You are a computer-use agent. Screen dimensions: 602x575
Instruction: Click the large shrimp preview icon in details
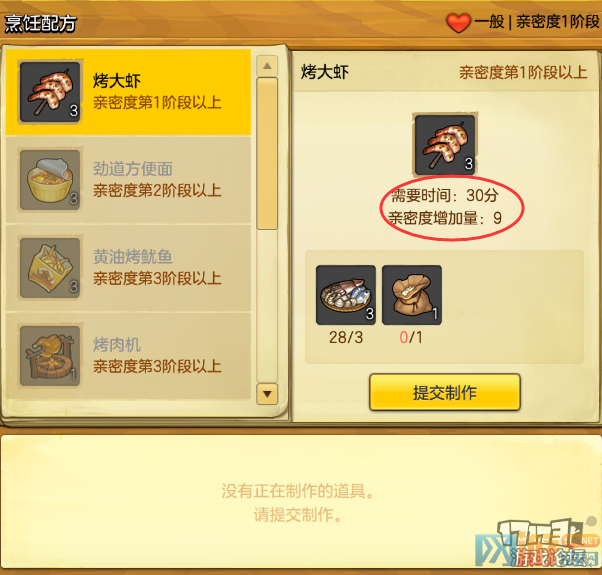coord(445,145)
